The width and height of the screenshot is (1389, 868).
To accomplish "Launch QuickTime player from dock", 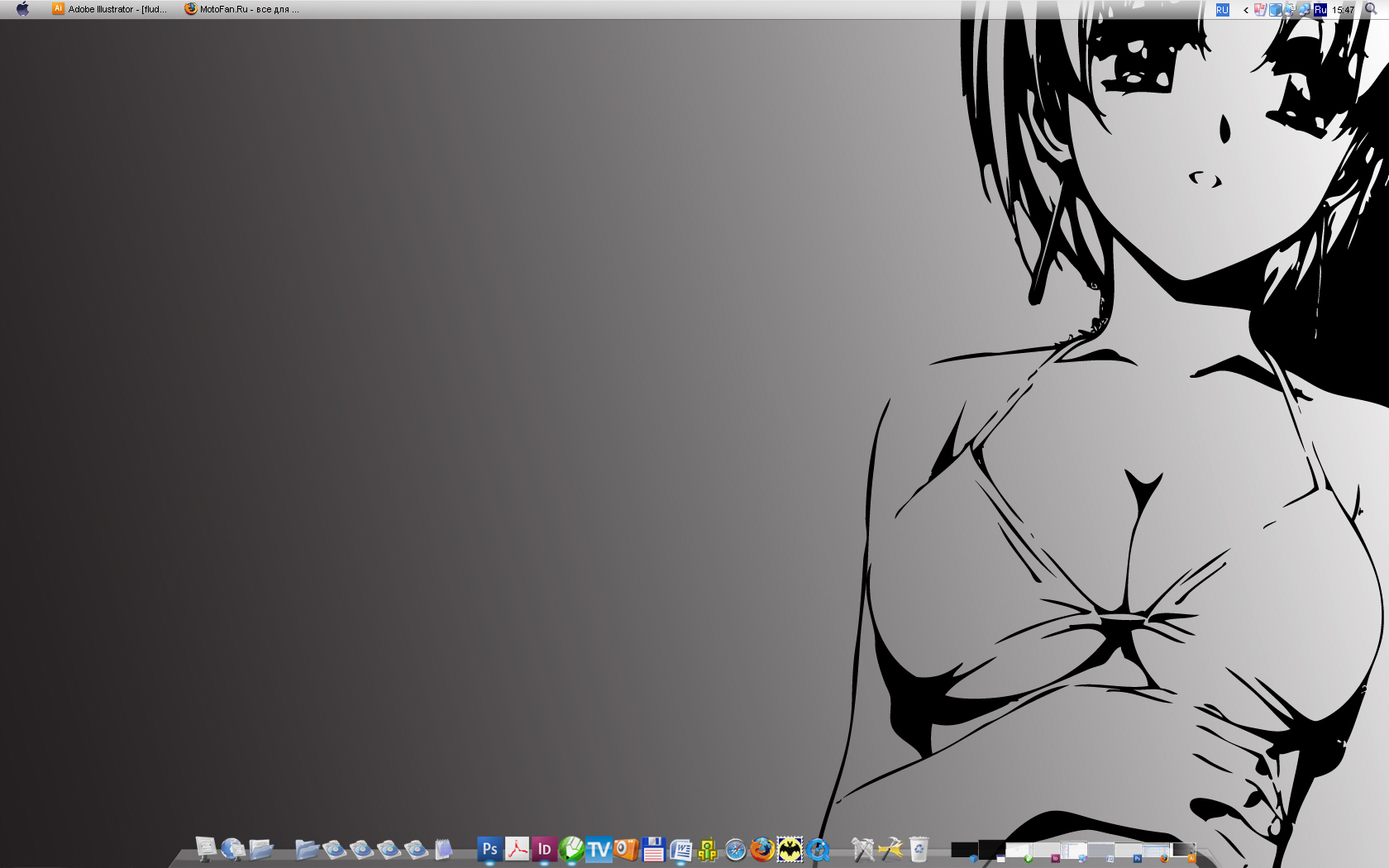I will pos(819,849).
